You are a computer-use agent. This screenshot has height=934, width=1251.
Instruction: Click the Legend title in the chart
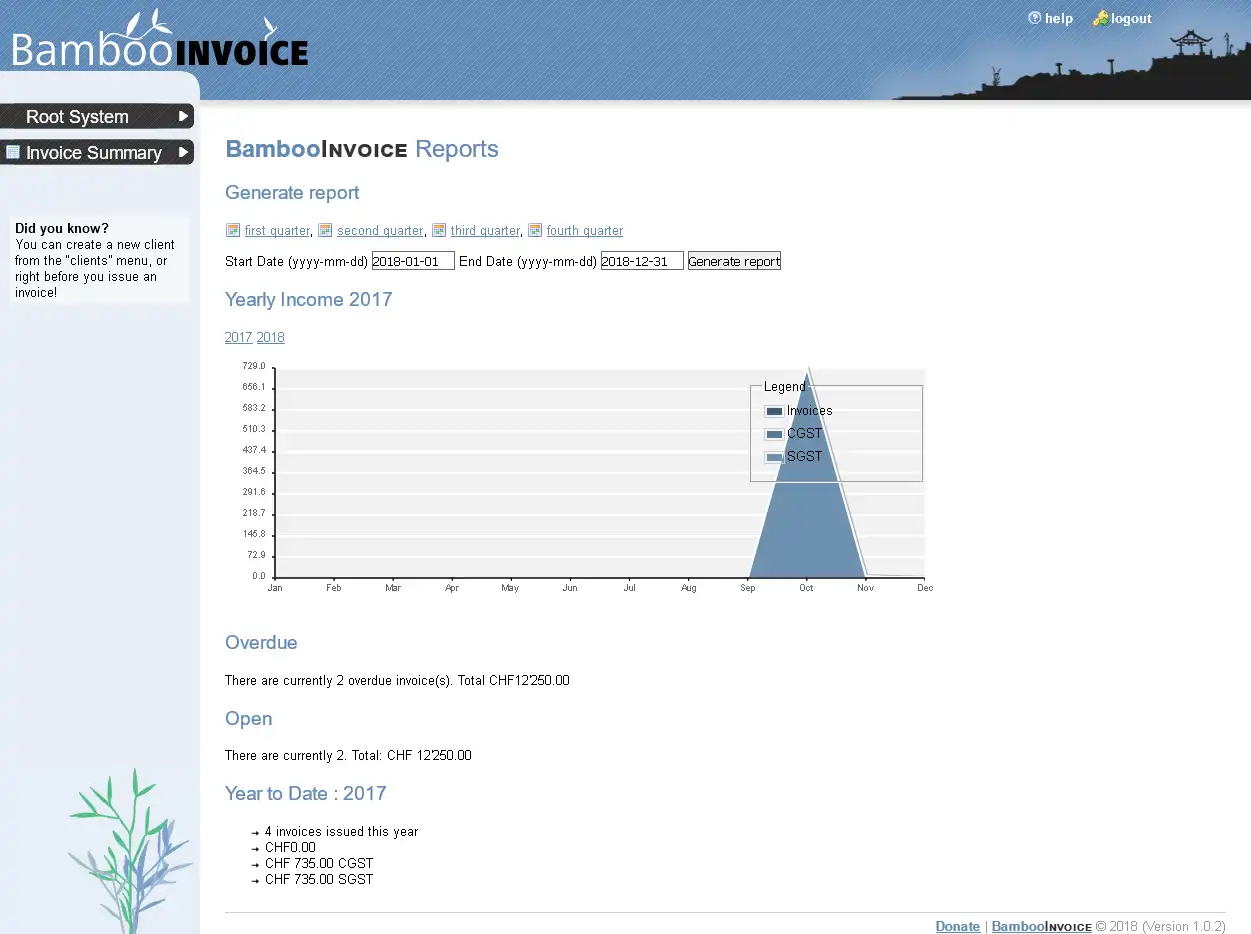pyautogui.click(x=784, y=386)
